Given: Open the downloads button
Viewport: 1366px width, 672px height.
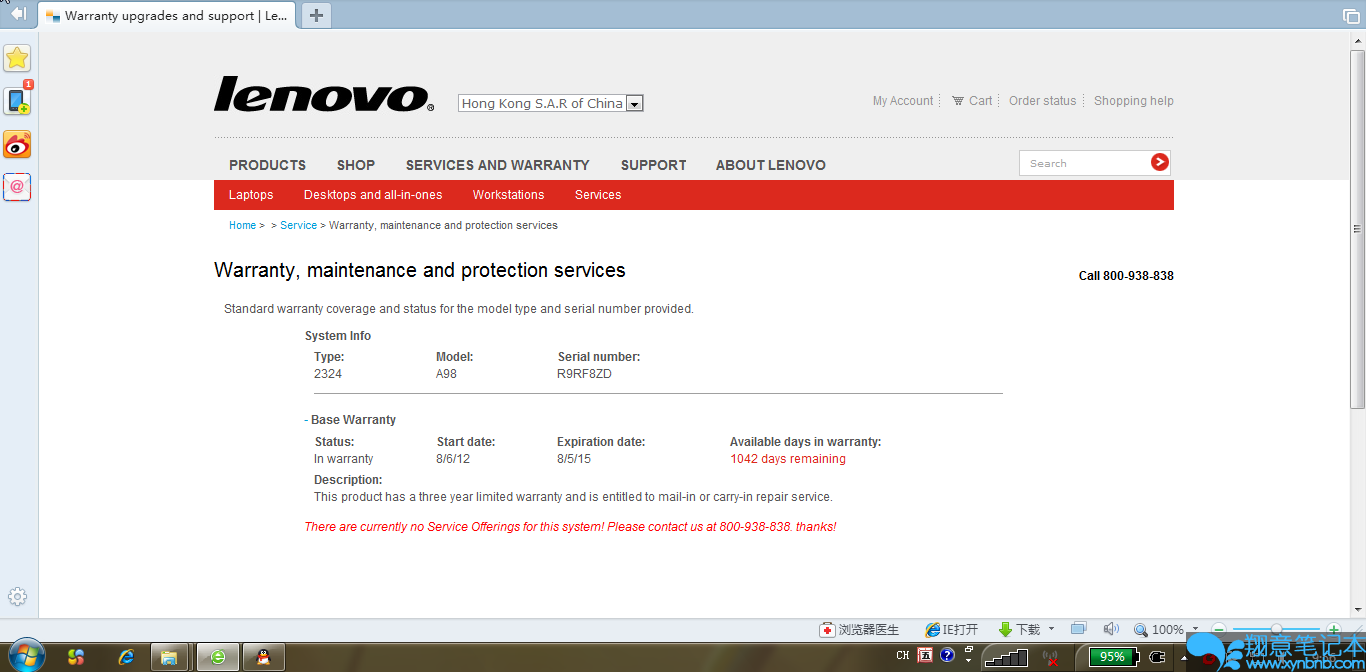Looking at the screenshot, I should pos(1019,630).
